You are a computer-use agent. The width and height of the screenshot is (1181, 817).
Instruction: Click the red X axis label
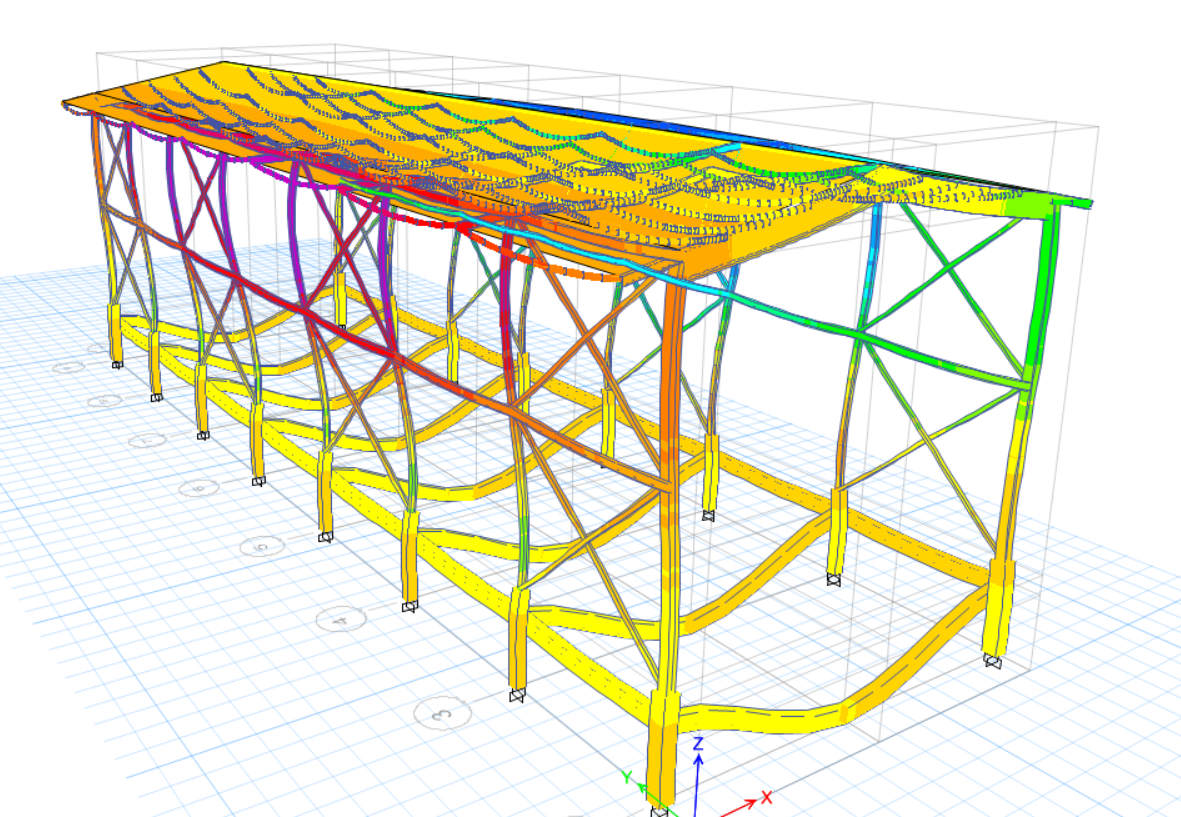click(766, 797)
